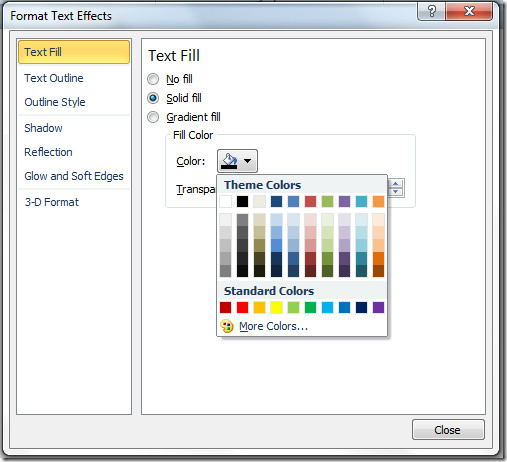The height and width of the screenshot is (462, 507).
Task: Click the More Colors palette icon
Action: coord(227,326)
